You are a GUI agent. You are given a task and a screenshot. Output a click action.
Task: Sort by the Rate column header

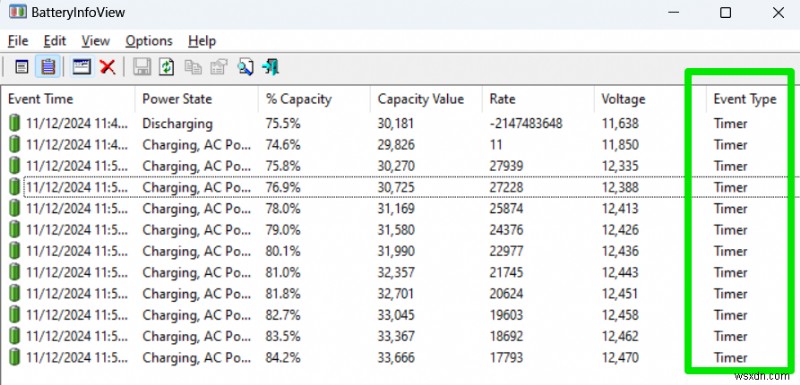point(538,99)
